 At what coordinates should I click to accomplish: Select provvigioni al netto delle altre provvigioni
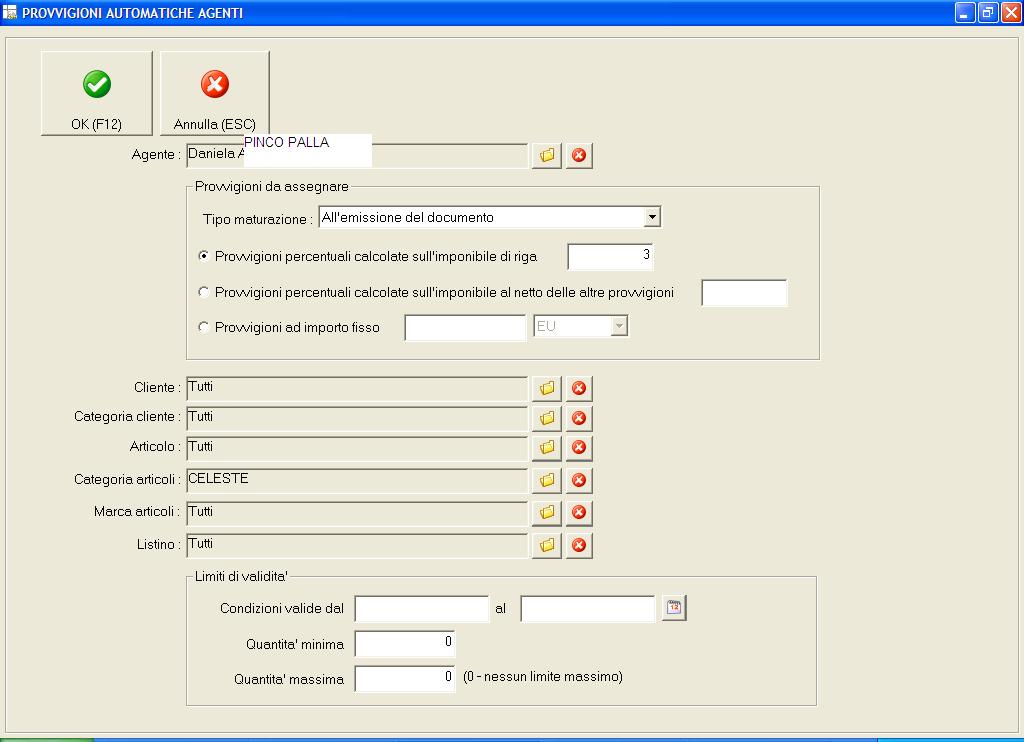pyautogui.click(x=204, y=292)
